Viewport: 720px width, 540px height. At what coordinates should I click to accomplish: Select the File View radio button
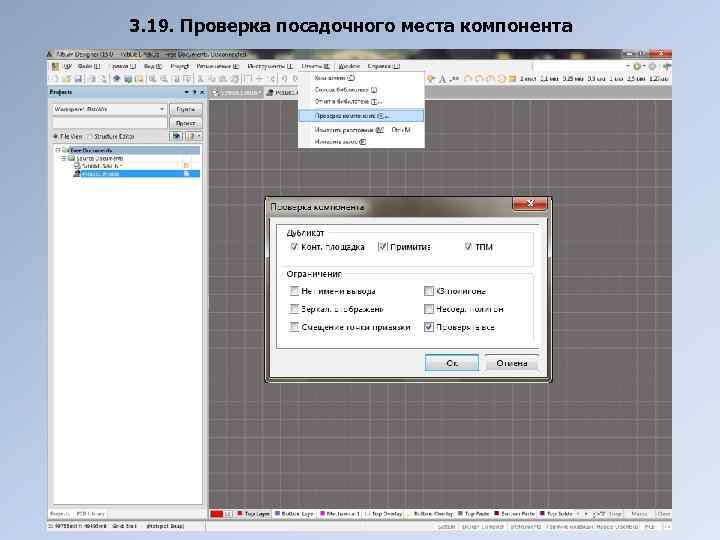(x=56, y=136)
